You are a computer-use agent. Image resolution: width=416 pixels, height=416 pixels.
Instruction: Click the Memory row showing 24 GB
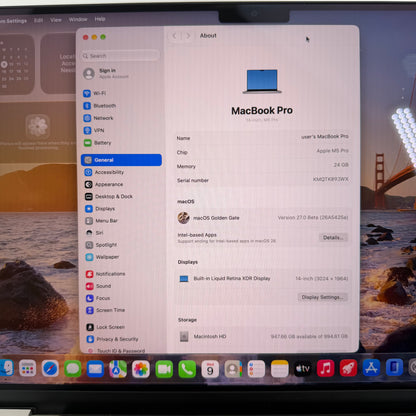263,165
